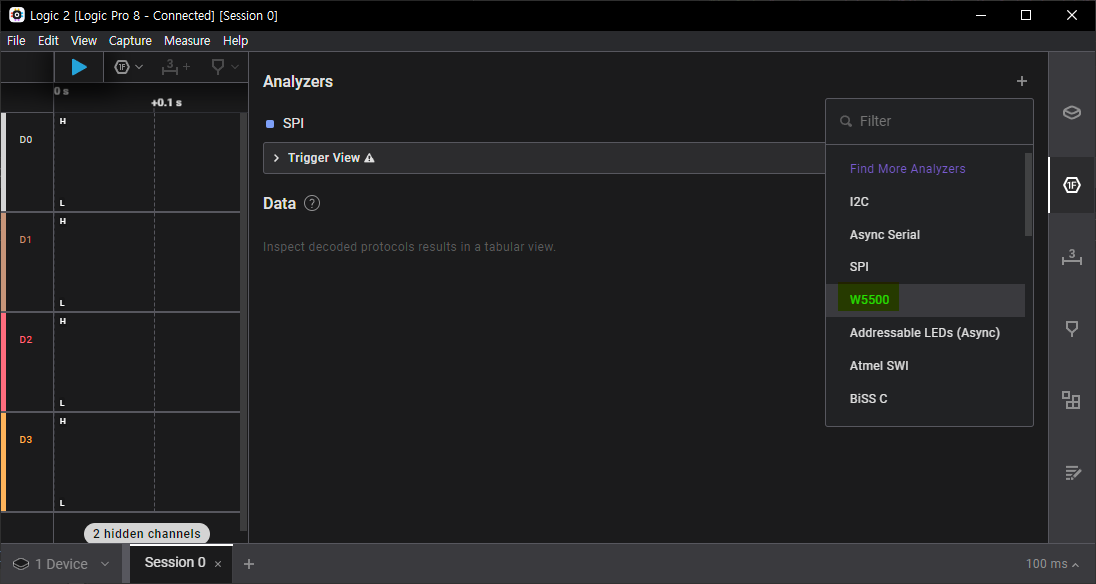
Task: Click the trigger marker toolbar icon
Action: click(x=218, y=67)
